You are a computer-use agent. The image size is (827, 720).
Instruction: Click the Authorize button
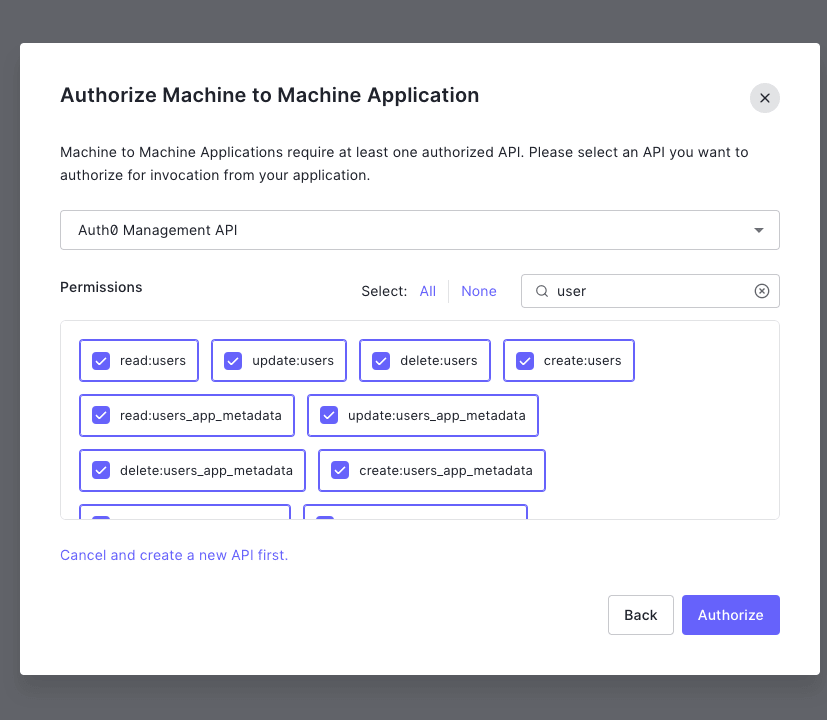[730, 615]
